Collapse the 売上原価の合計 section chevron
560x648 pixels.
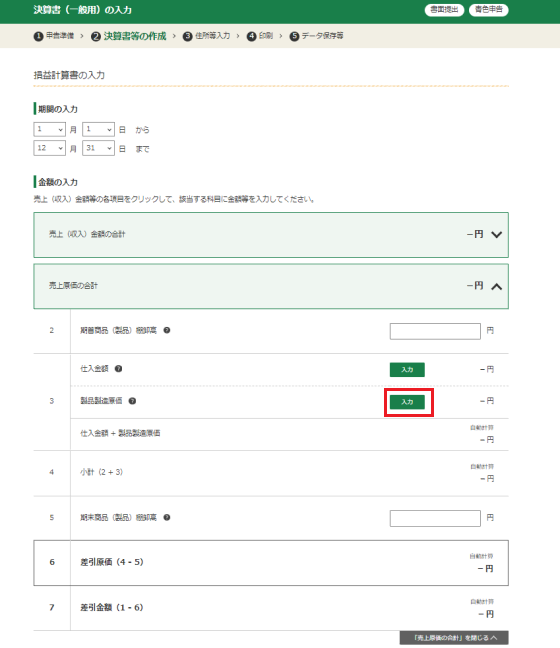tap(496, 286)
